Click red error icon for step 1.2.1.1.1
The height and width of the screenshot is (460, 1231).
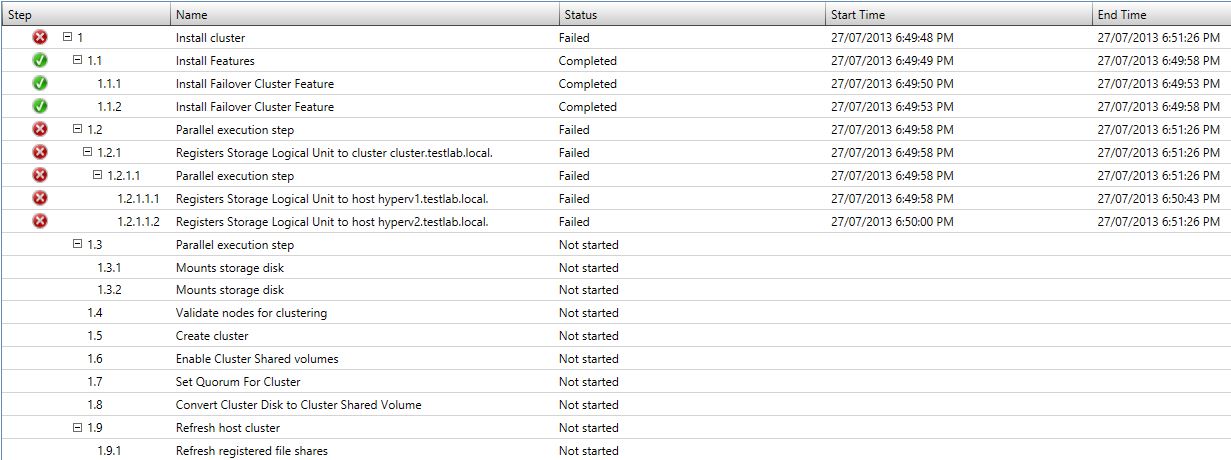point(40,198)
